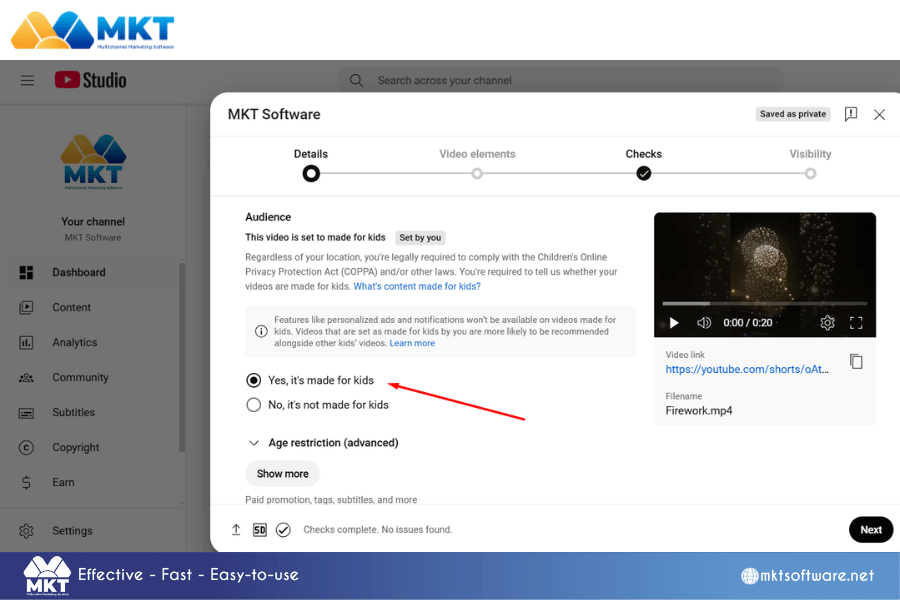Click the 'Saved as private' badge
Screen dimensions: 900x600
793,114
